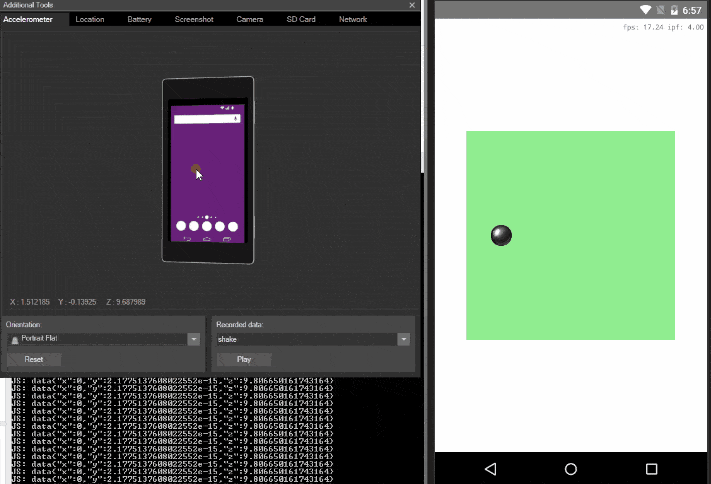This screenshot has width=711, height=484.
Task: Play the recorded shake data
Action: coord(244,359)
